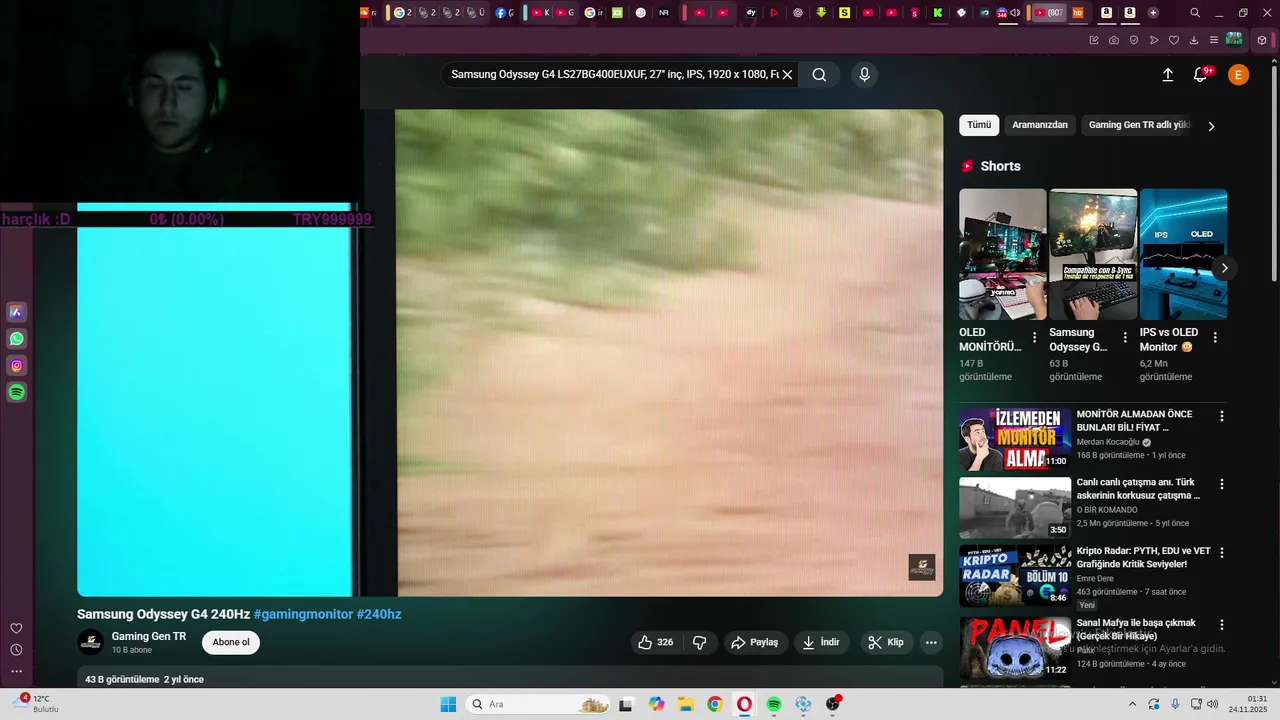Image resolution: width=1280 pixels, height=720 pixels.
Task: Click the YouTube search magnifier button
Action: click(819, 74)
